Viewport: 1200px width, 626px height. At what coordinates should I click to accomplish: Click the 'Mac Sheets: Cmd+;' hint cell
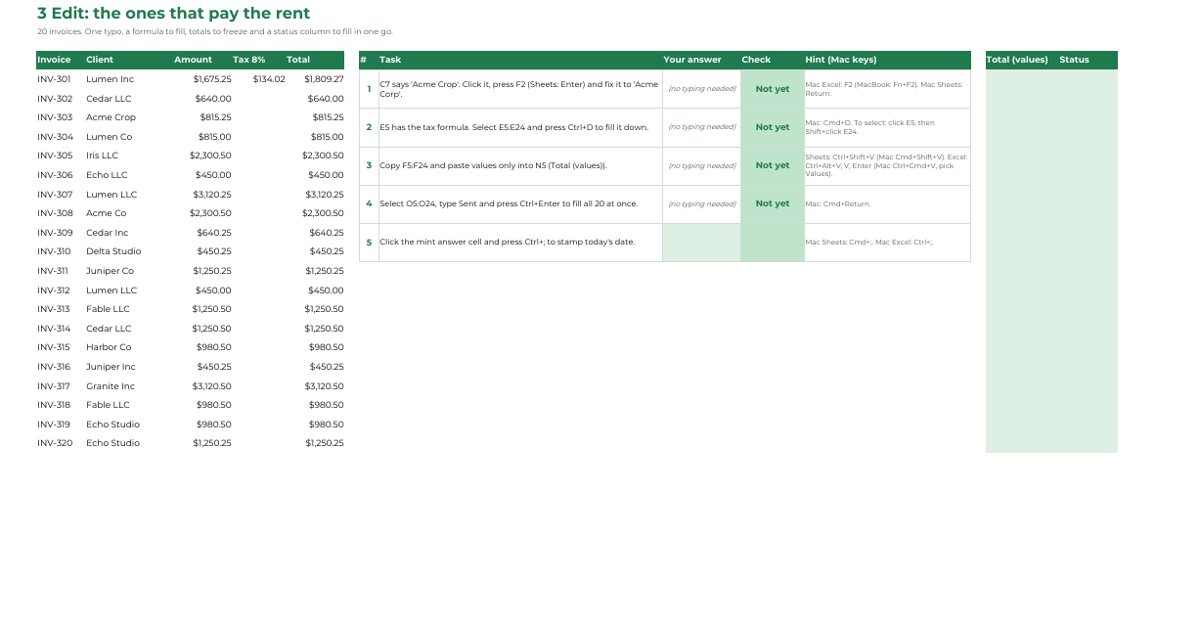[887, 242]
